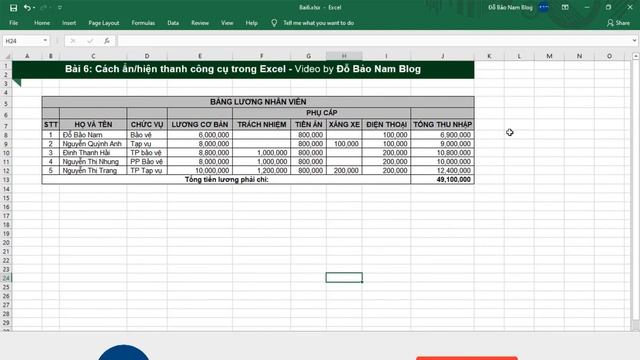Click the selected cell H24
Image resolution: width=640 pixels, height=360 pixels.
pos(344,278)
